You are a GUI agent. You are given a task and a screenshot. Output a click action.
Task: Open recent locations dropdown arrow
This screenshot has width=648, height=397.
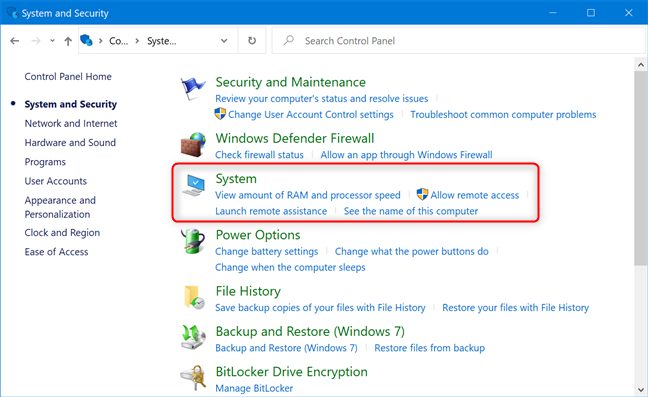(52, 40)
